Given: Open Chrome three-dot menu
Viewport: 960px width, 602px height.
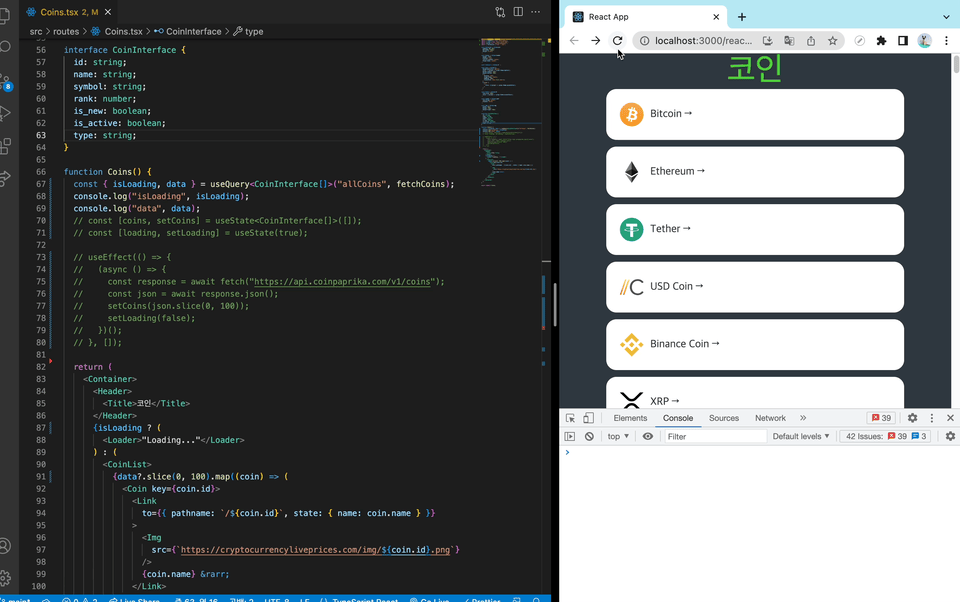Looking at the screenshot, I should (947, 40).
